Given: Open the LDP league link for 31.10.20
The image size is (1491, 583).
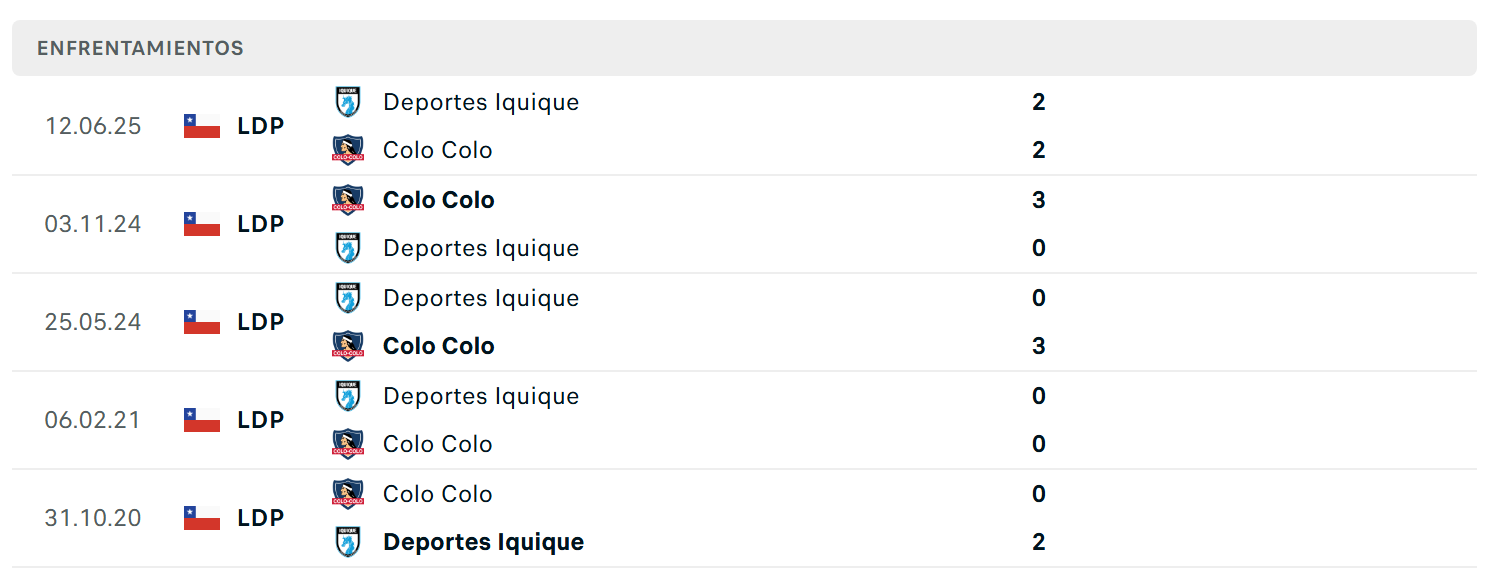Looking at the screenshot, I should pos(261,518).
